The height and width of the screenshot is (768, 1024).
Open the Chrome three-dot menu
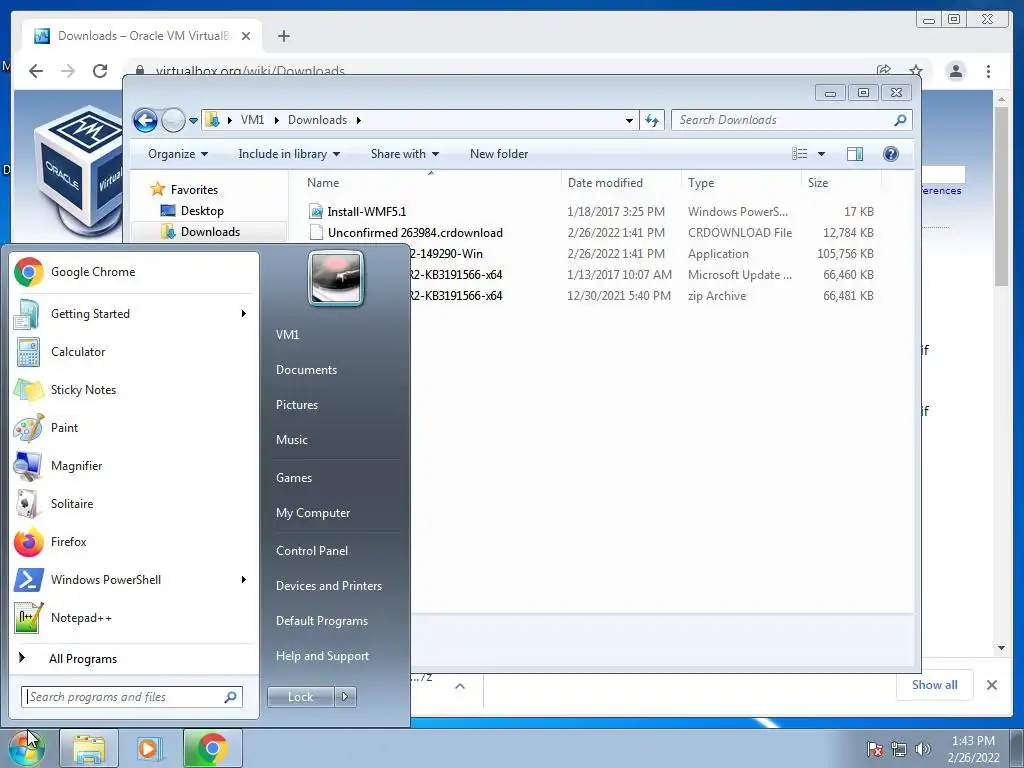point(988,71)
